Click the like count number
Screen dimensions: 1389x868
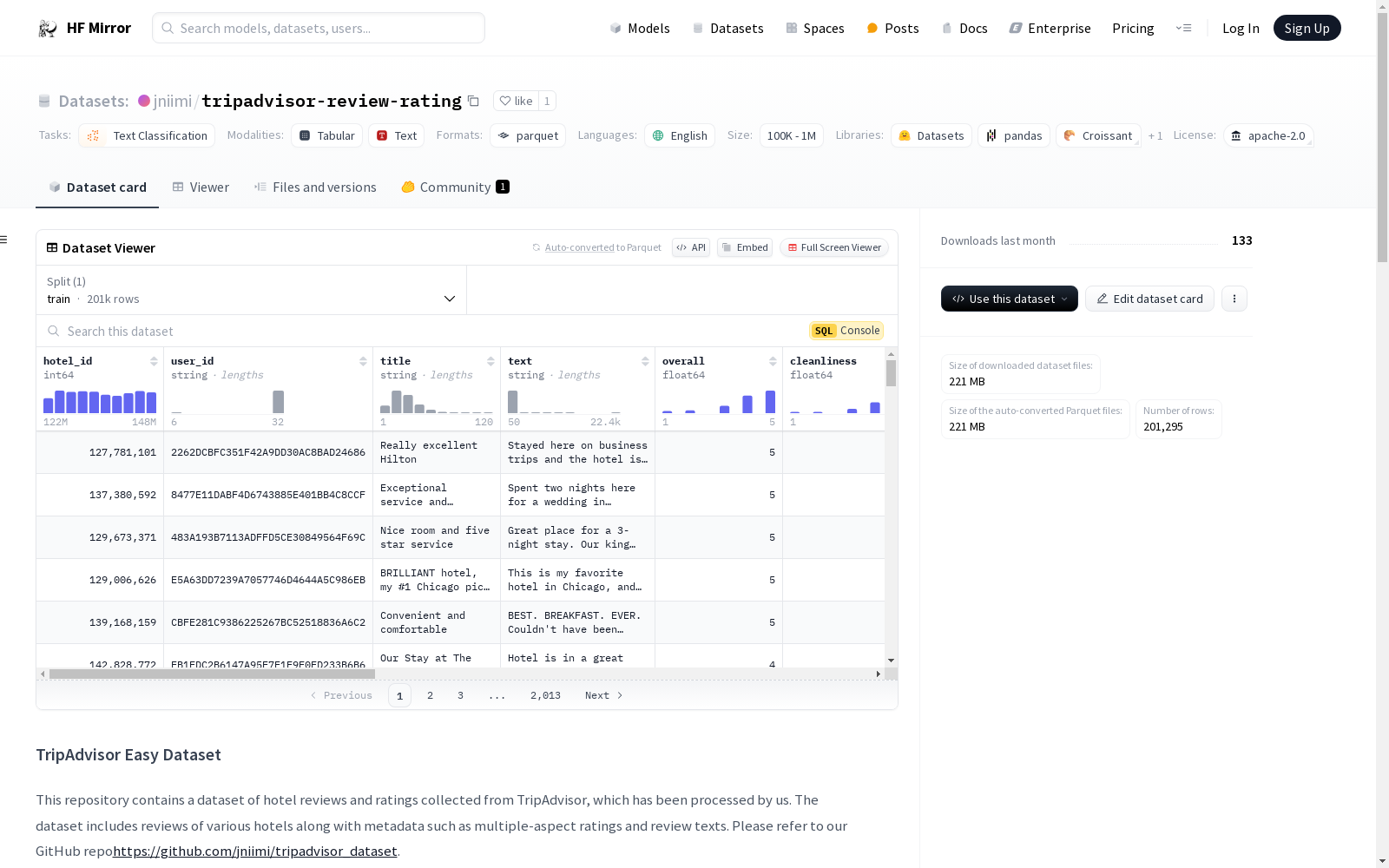547,101
